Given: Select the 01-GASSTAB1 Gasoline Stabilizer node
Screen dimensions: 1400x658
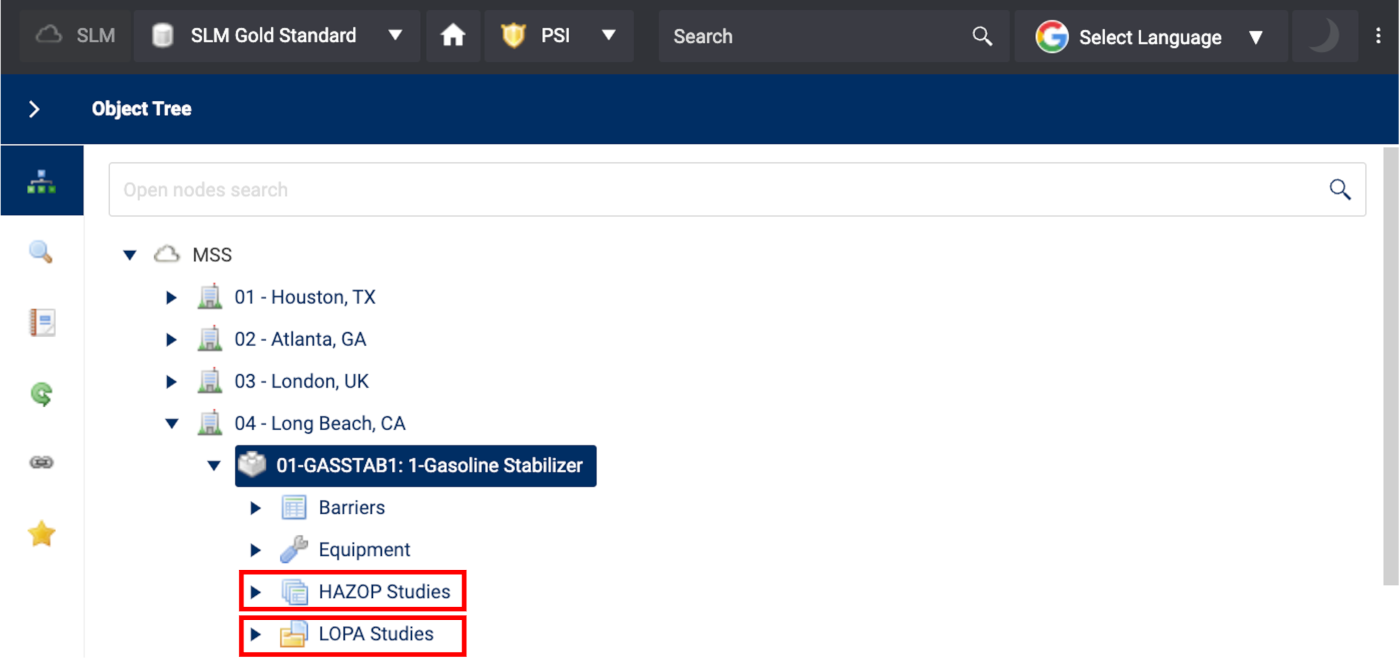Looking at the screenshot, I should click(428, 466).
